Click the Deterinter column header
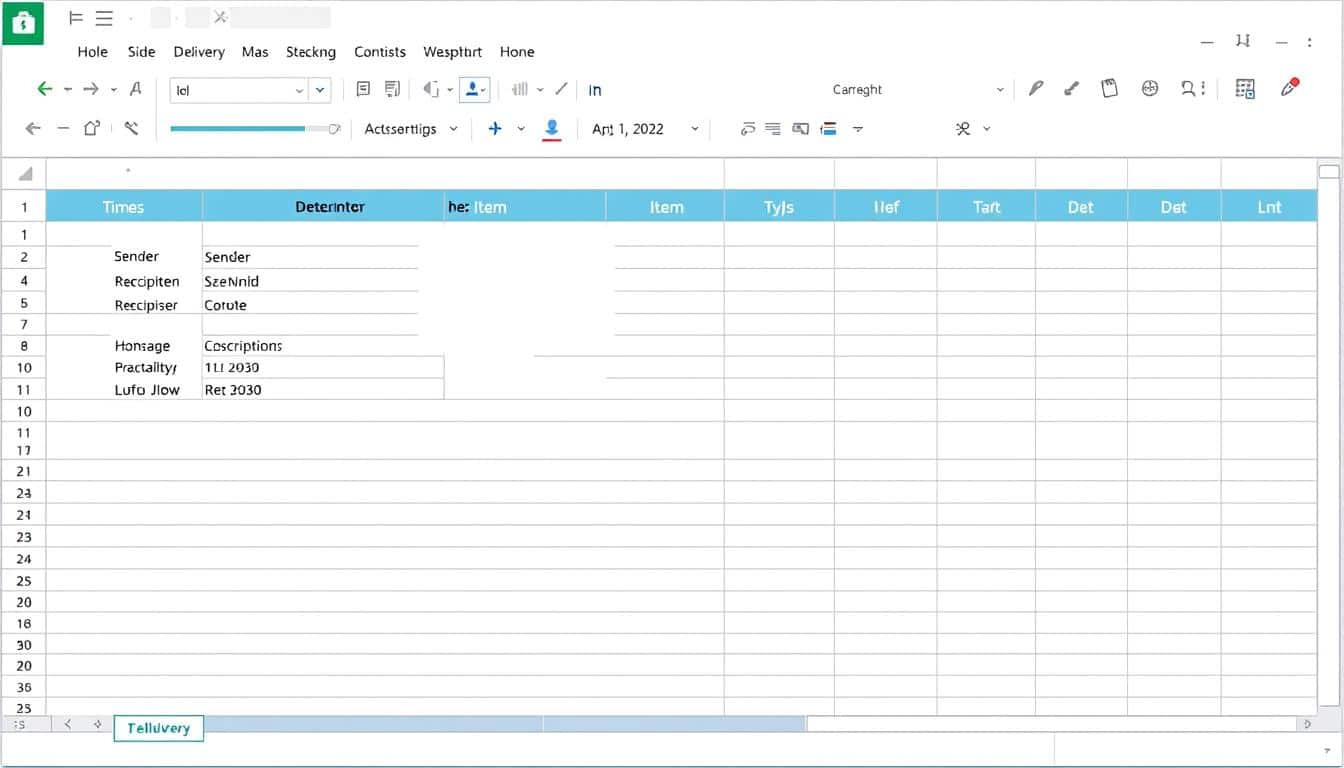Viewport: 1344px width, 768px height. click(324, 207)
